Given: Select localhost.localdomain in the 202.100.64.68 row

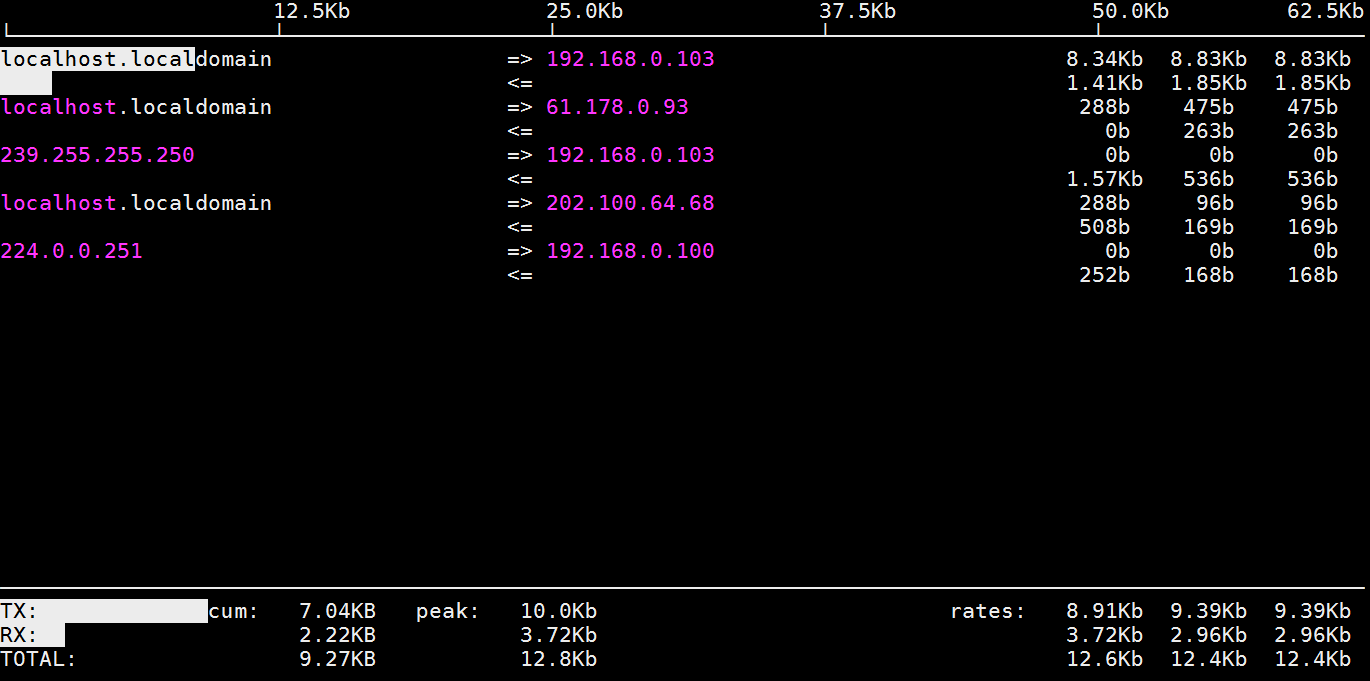Looking at the screenshot, I should coord(136,203).
